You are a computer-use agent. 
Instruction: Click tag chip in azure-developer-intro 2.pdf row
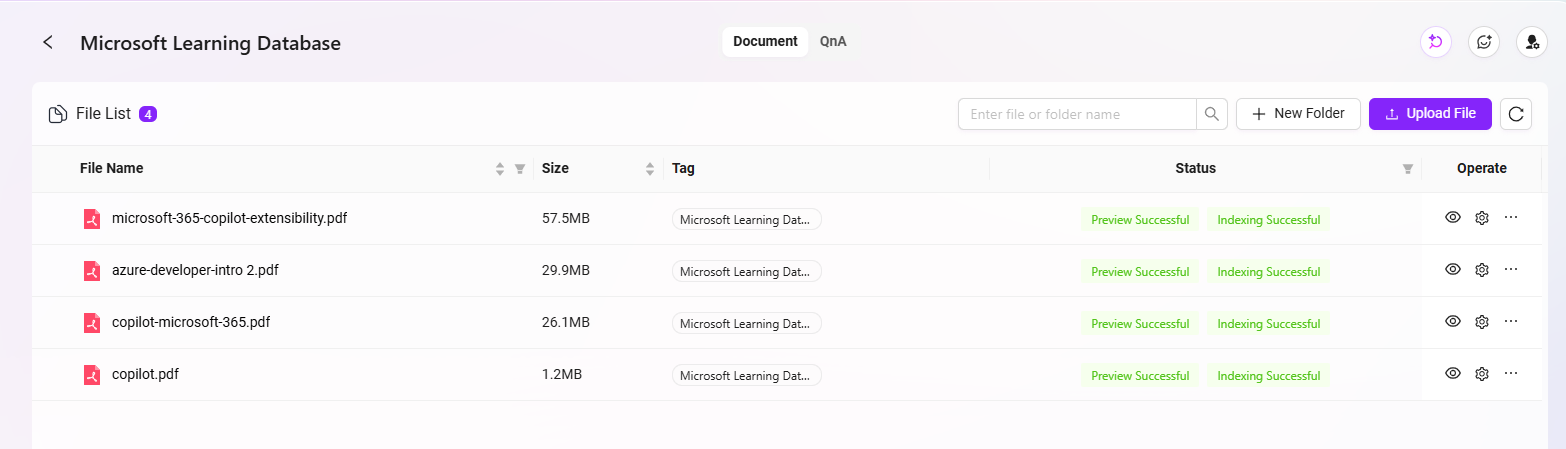(746, 271)
